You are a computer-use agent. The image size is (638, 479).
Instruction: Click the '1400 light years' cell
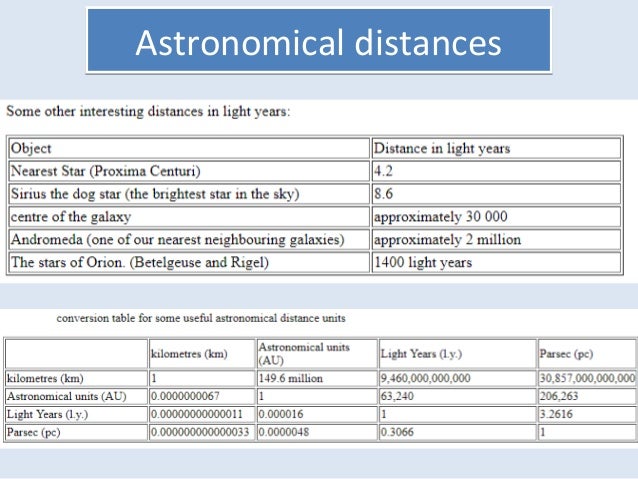(496, 262)
